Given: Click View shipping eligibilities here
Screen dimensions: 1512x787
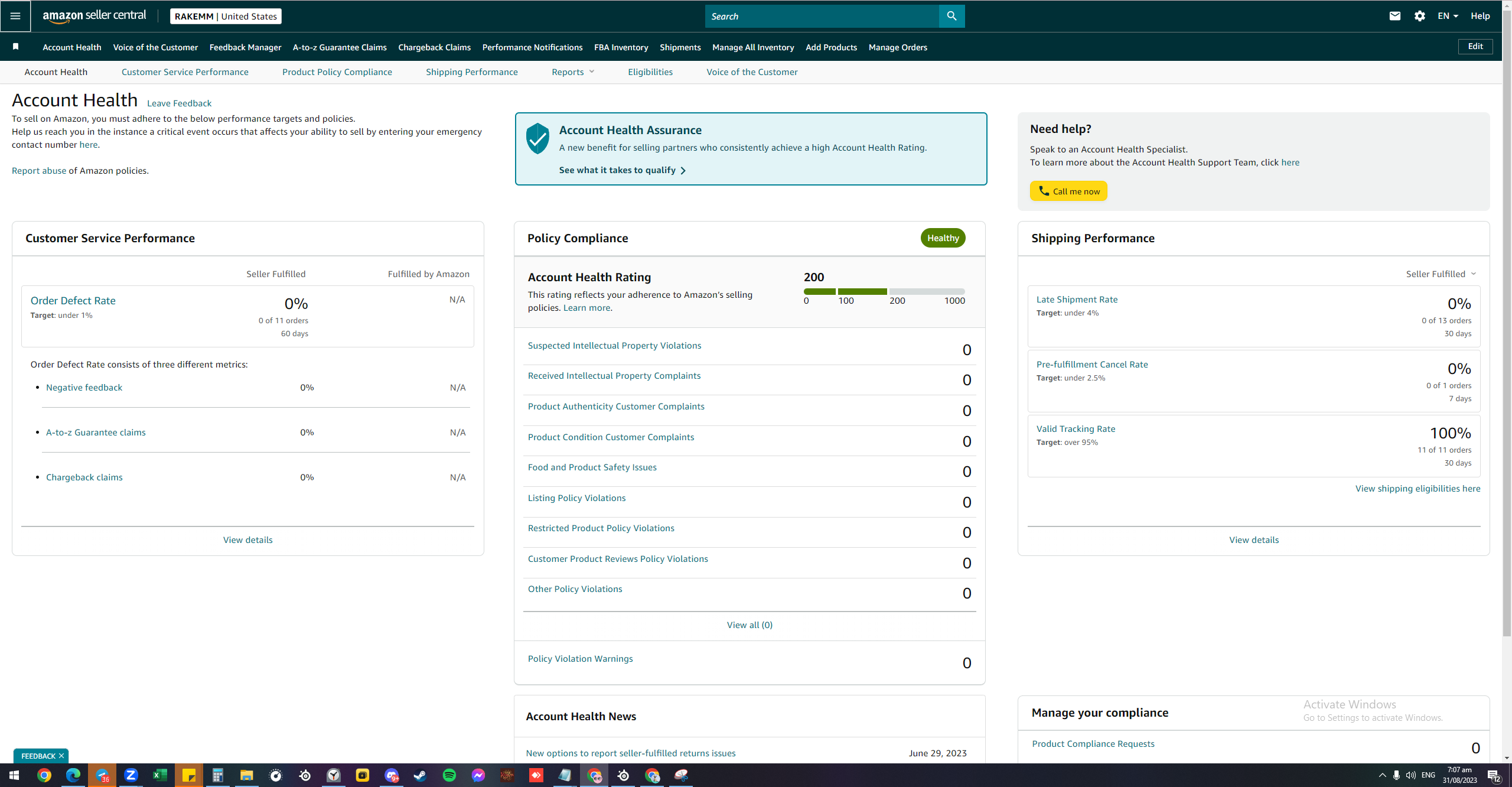Looking at the screenshot, I should (x=1417, y=489).
